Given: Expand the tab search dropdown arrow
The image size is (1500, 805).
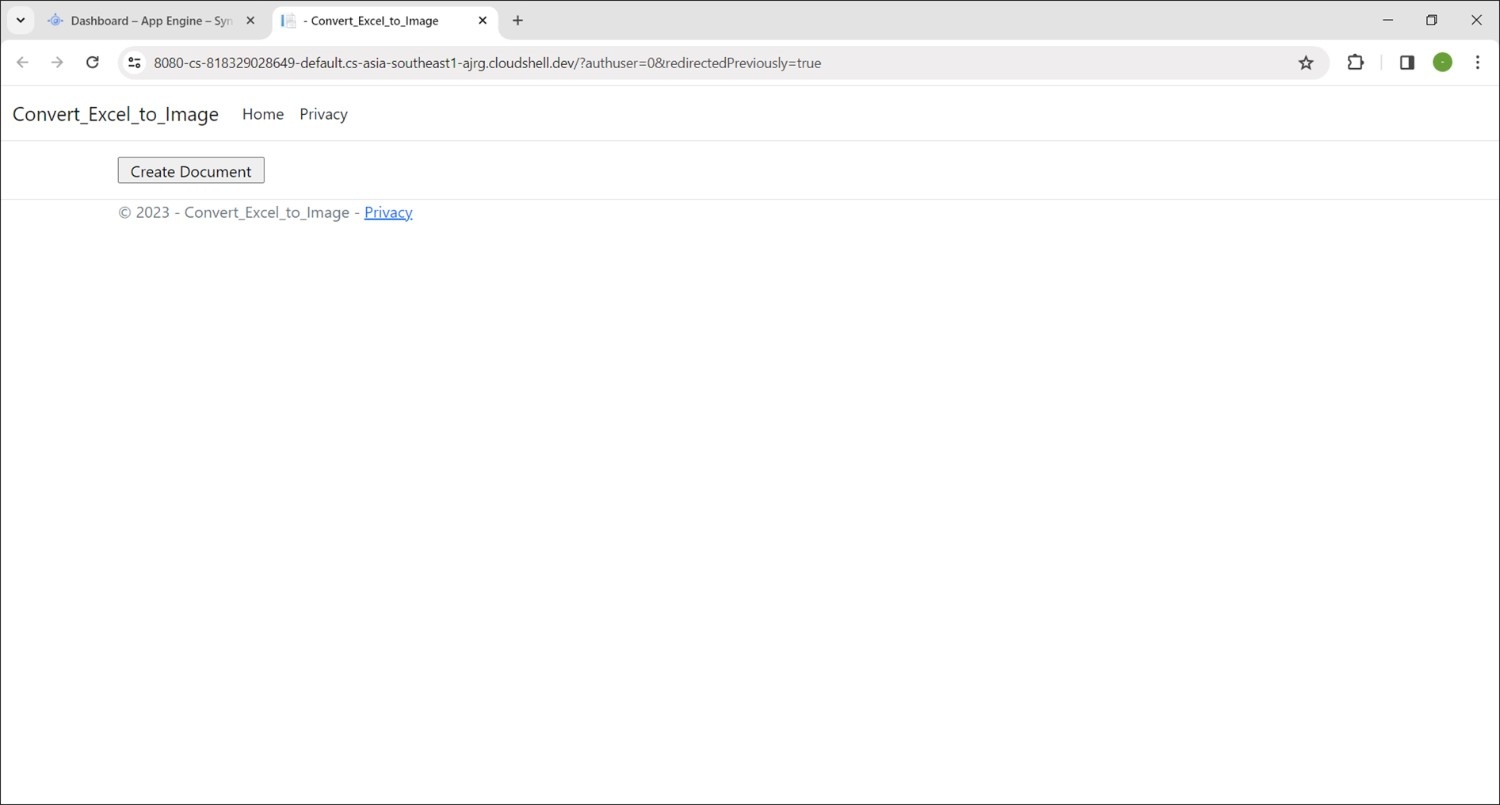Looking at the screenshot, I should coord(20,20).
